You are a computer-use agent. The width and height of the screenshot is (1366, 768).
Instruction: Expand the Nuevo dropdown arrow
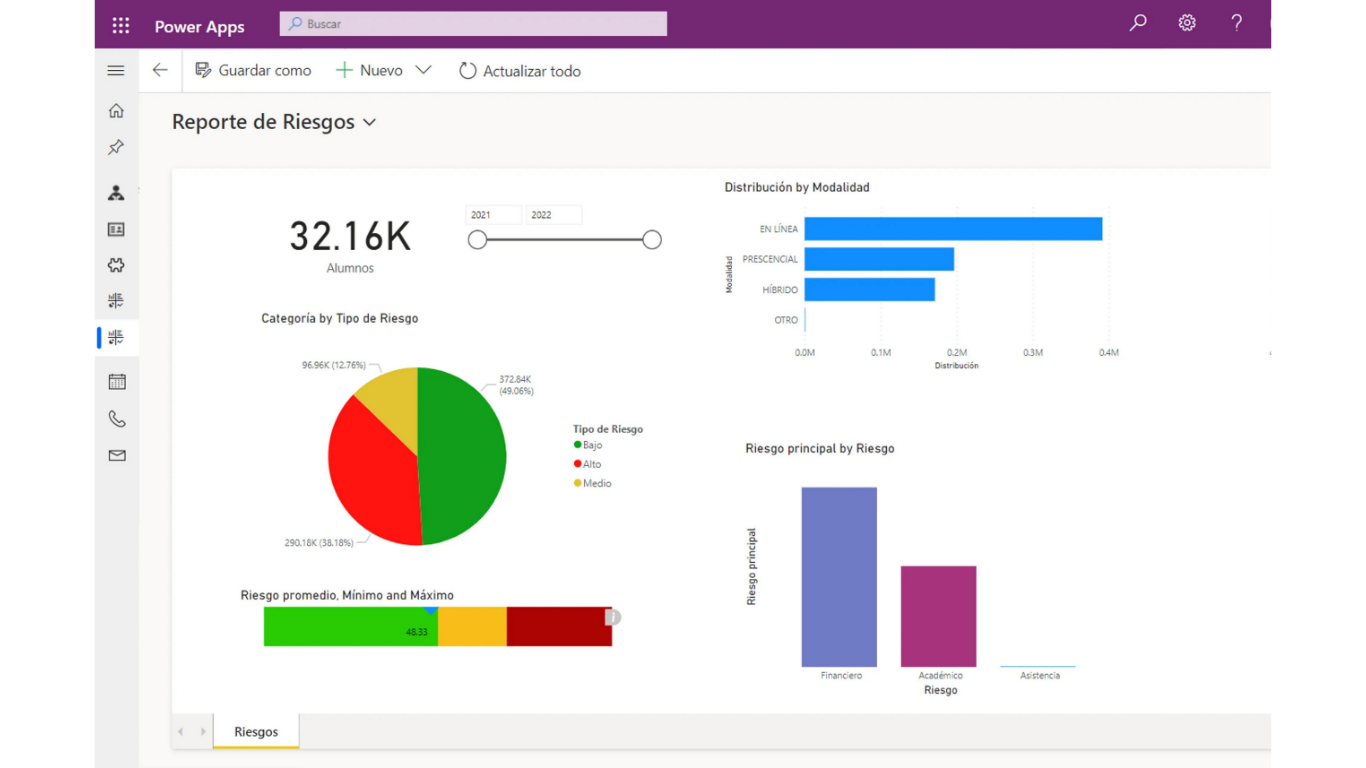[x=424, y=70]
